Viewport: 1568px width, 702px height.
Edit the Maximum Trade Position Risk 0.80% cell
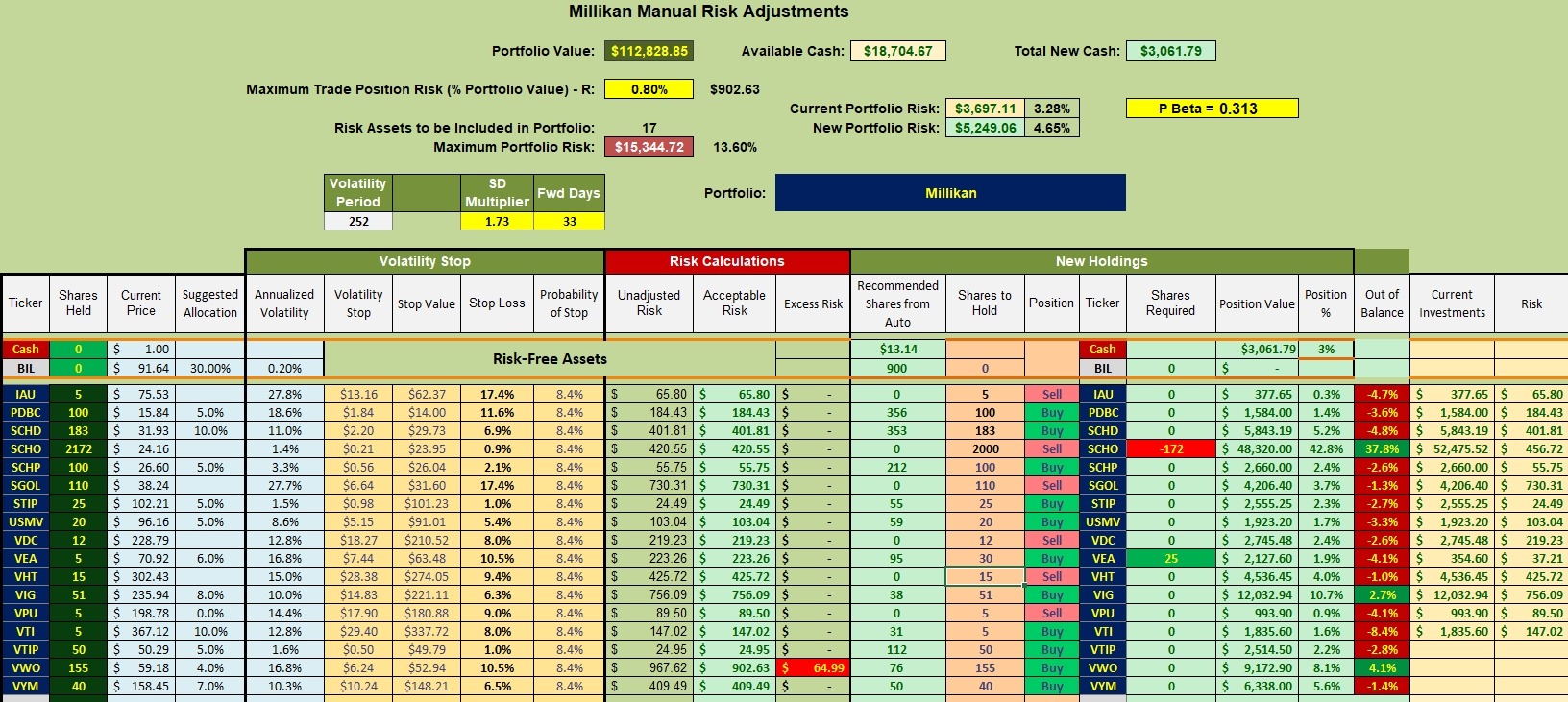click(x=649, y=89)
